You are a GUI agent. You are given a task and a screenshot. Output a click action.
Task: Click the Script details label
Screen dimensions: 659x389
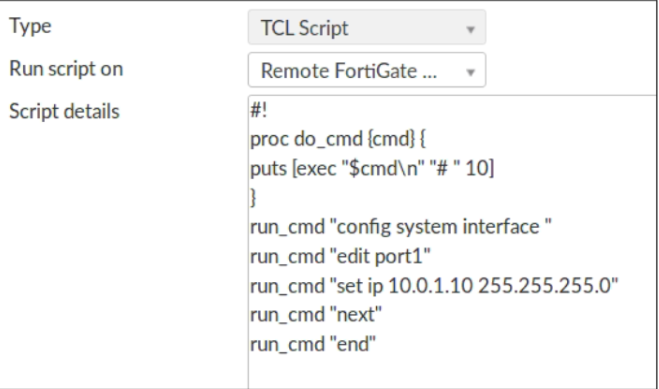[64, 111]
